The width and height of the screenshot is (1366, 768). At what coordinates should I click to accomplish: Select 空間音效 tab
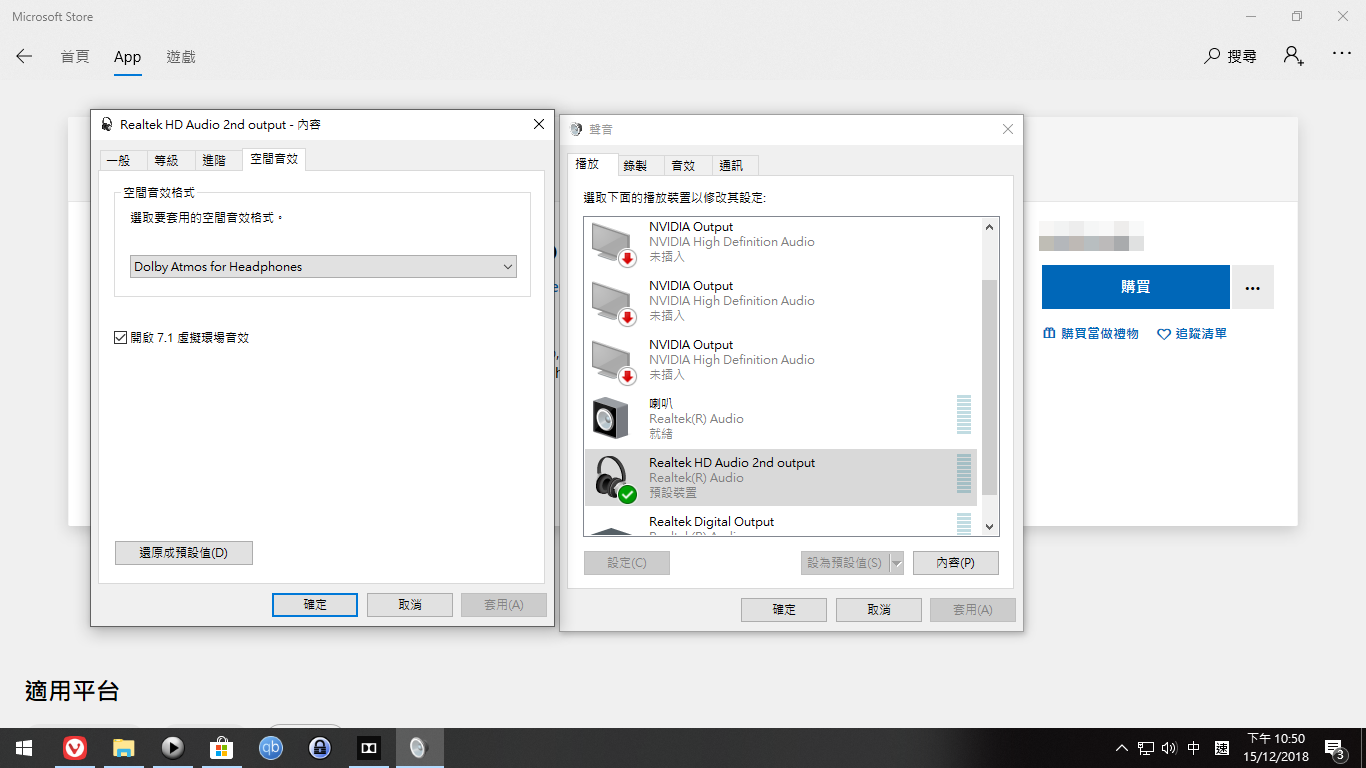coord(274,159)
